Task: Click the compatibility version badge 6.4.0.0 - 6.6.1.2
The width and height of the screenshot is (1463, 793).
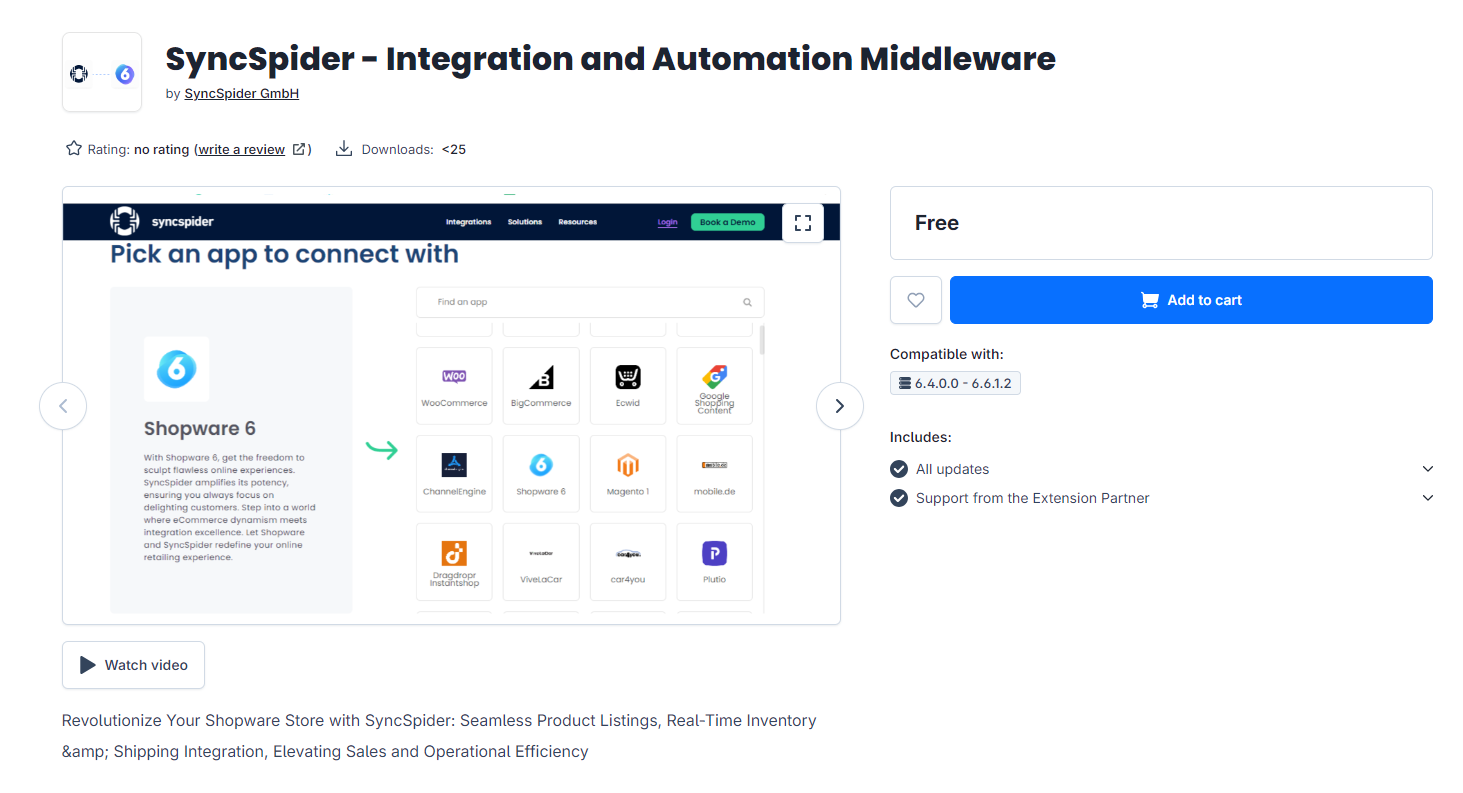Action: click(955, 383)
